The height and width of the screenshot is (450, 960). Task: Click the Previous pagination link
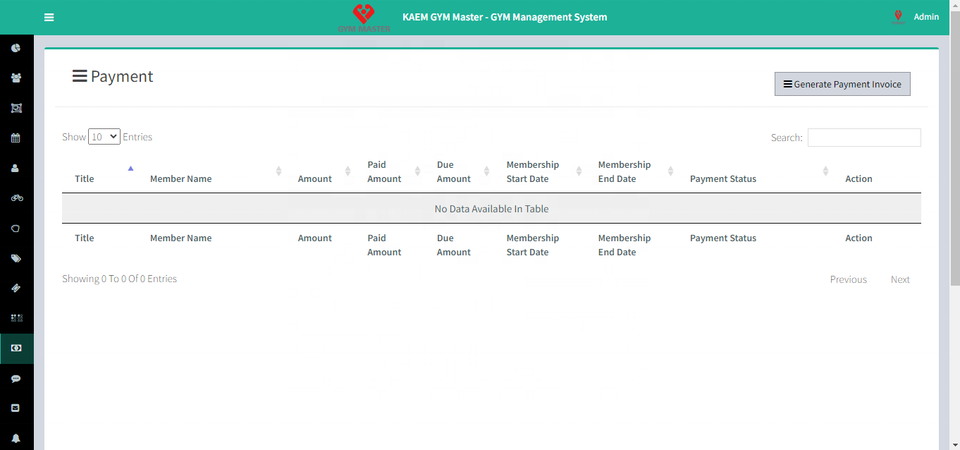(848, 280)
